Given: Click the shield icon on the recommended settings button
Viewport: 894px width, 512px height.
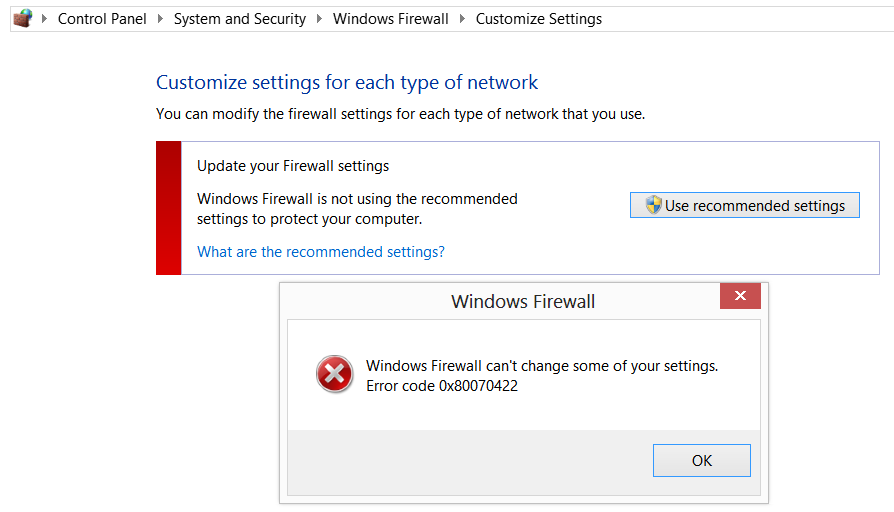Looking at the screenshot, I should pos(653,205).
